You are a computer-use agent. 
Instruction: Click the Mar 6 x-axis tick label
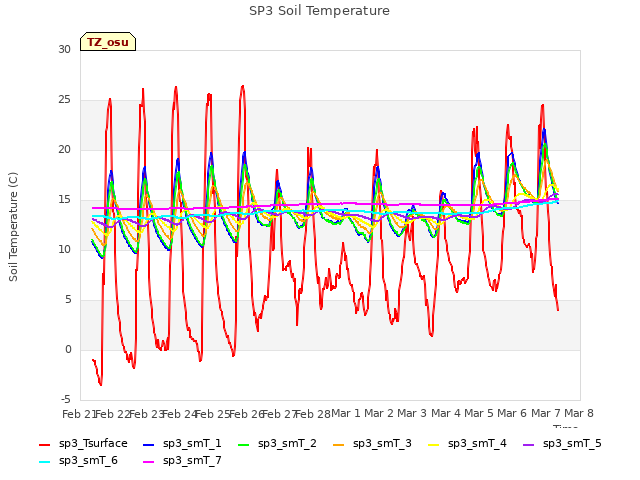pyautogui.click(x=512, y=413)
